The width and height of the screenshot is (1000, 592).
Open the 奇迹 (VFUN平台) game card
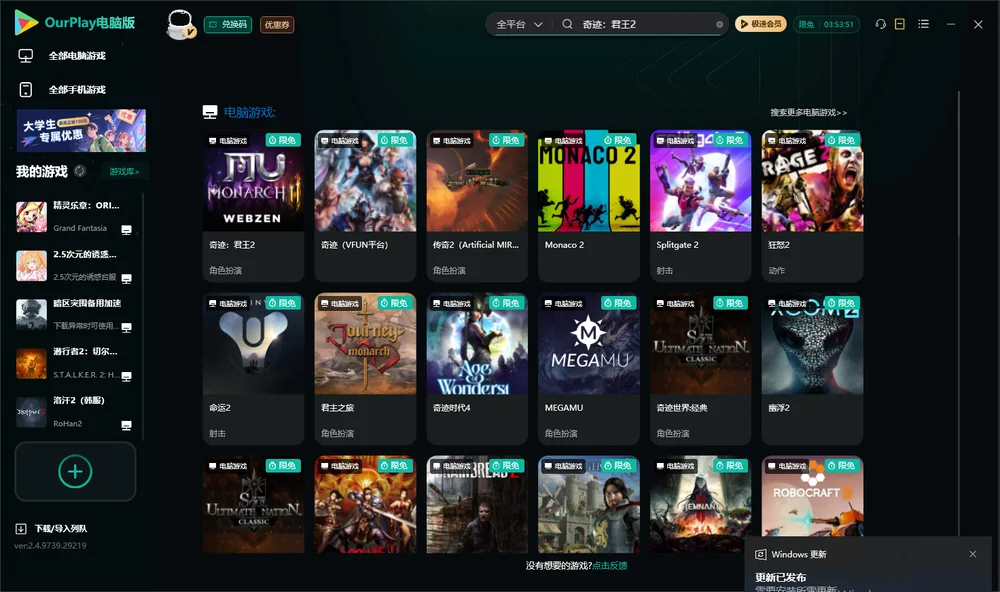click(365, 205)
